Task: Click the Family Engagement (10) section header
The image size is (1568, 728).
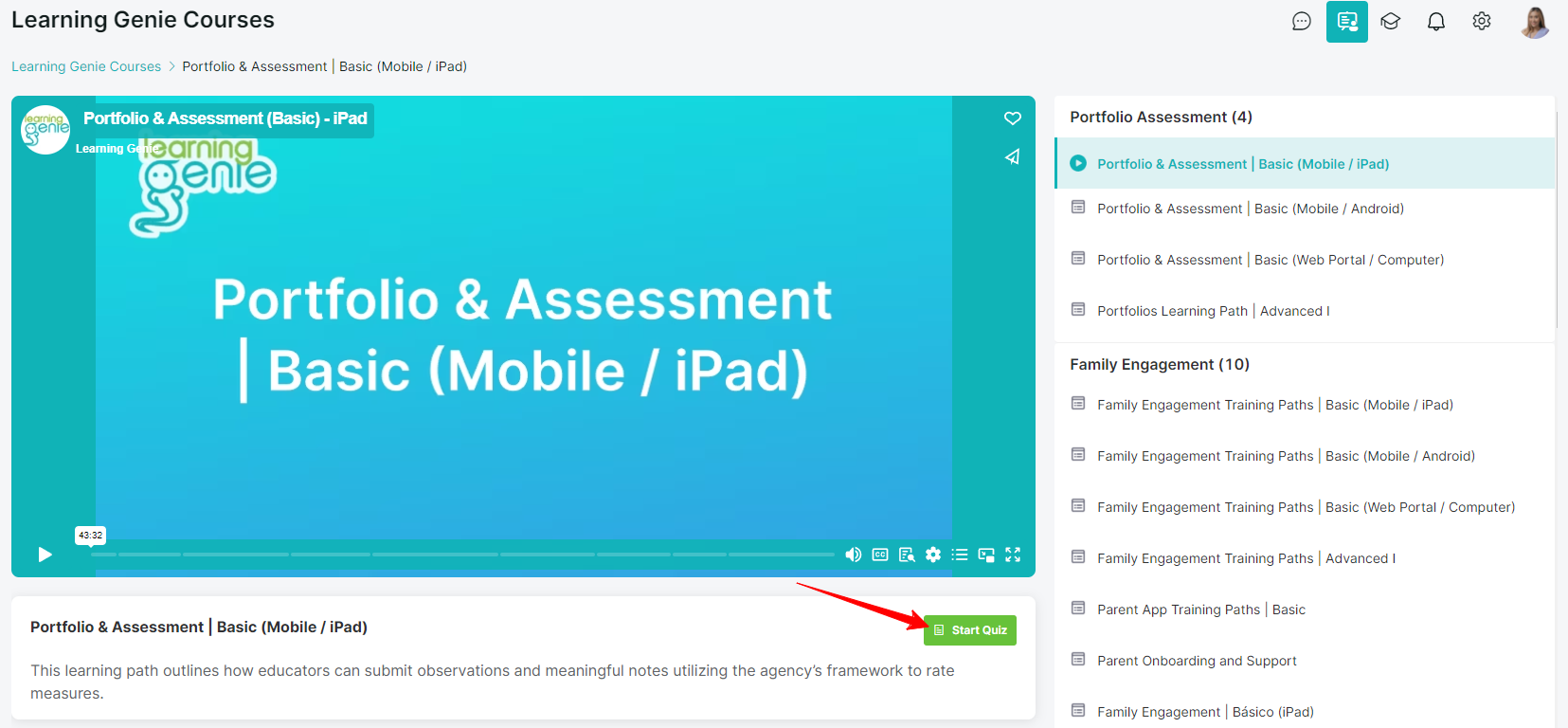Action: [x=1160, y=364]
